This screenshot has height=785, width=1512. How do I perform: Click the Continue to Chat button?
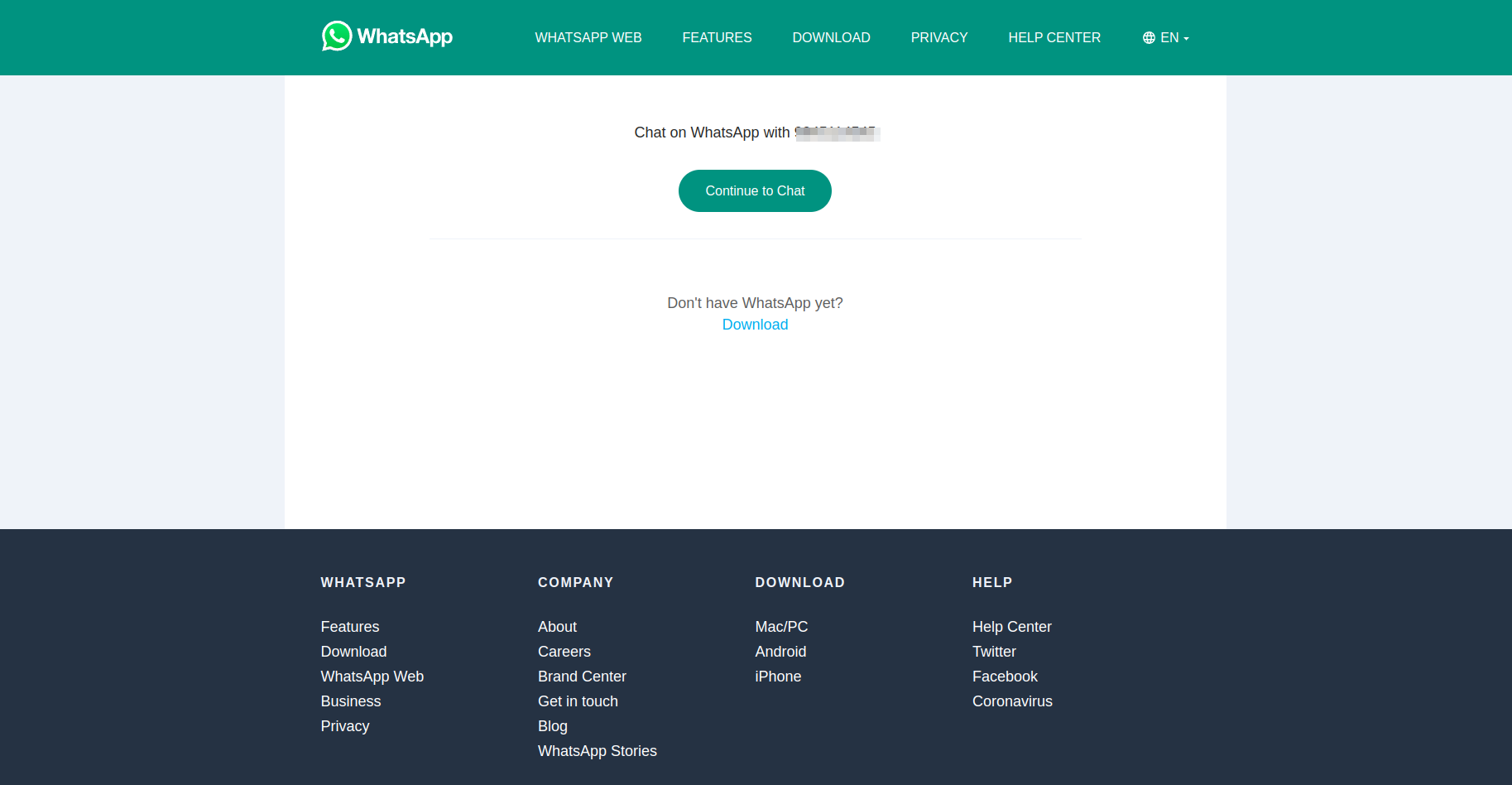tap(755, 191)
